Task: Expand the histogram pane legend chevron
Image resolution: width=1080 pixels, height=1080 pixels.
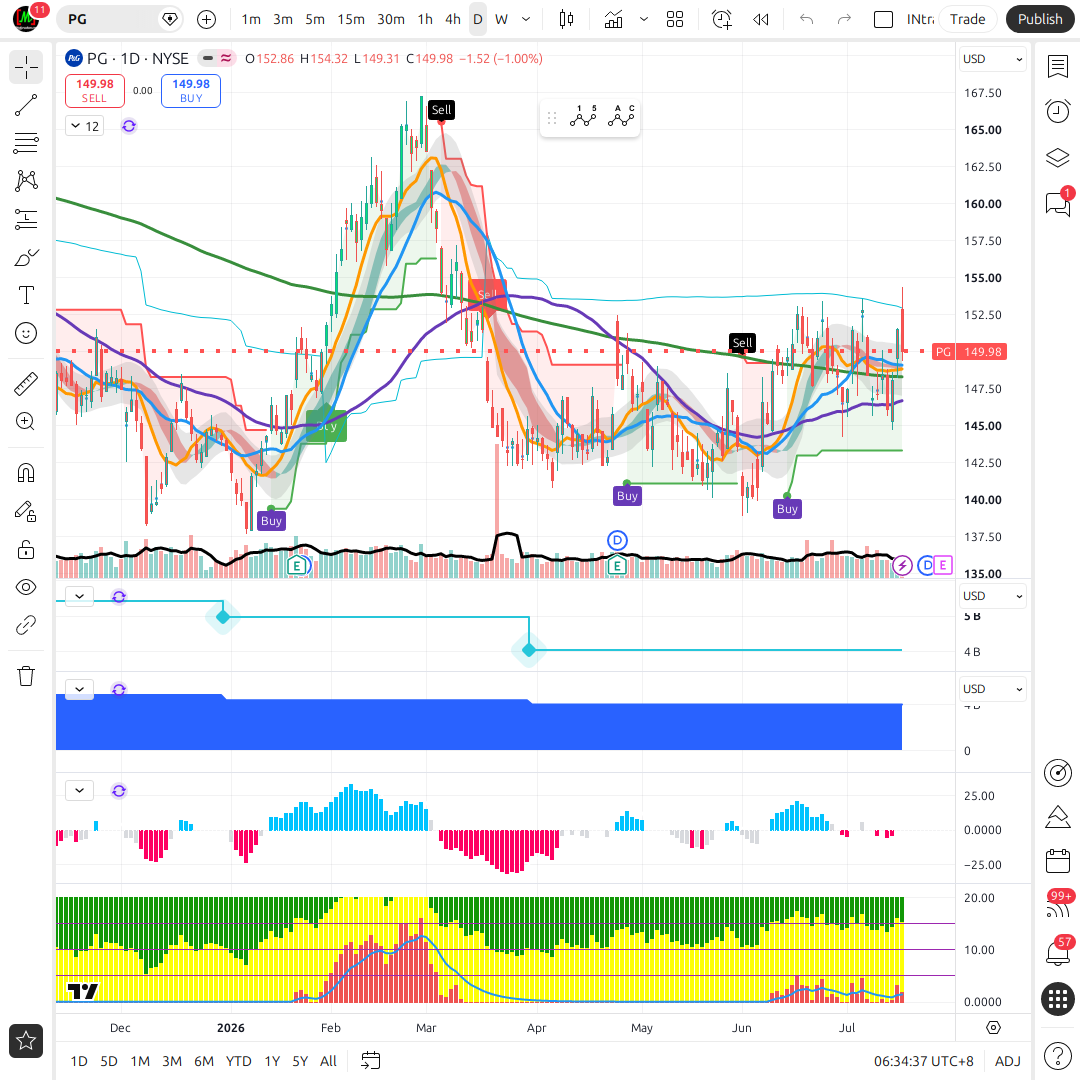Action: [x=79, y=791]
